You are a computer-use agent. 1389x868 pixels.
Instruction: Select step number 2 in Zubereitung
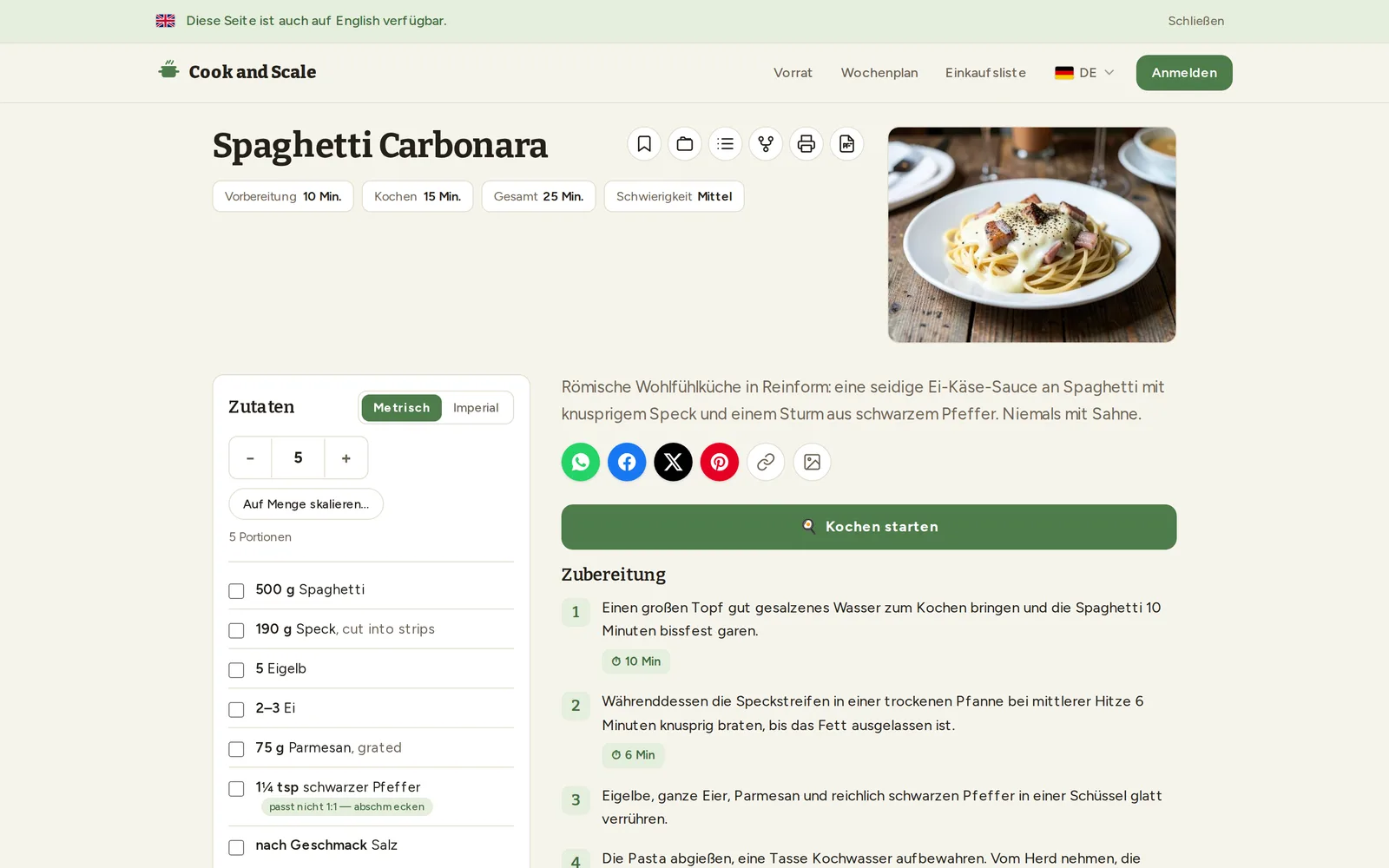[576, 706]
